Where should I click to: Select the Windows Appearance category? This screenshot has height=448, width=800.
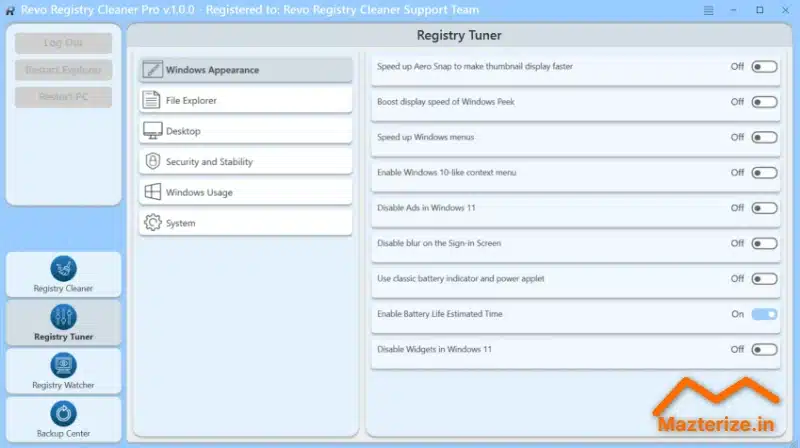tap(245, 69)
